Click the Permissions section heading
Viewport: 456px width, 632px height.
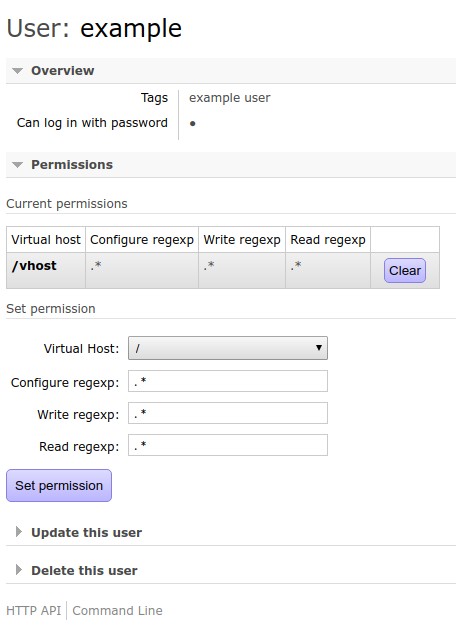[72, 164]
